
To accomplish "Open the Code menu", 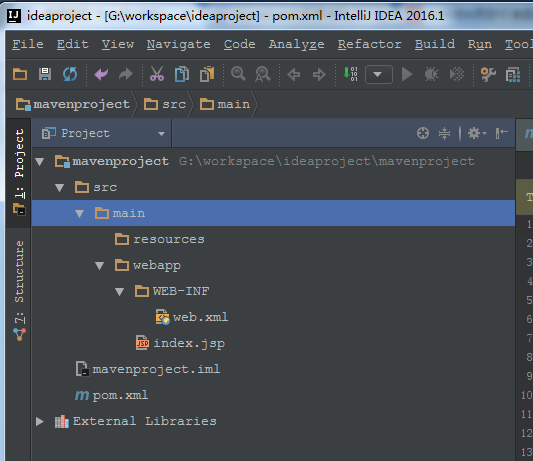I will [x=240, y=44].
